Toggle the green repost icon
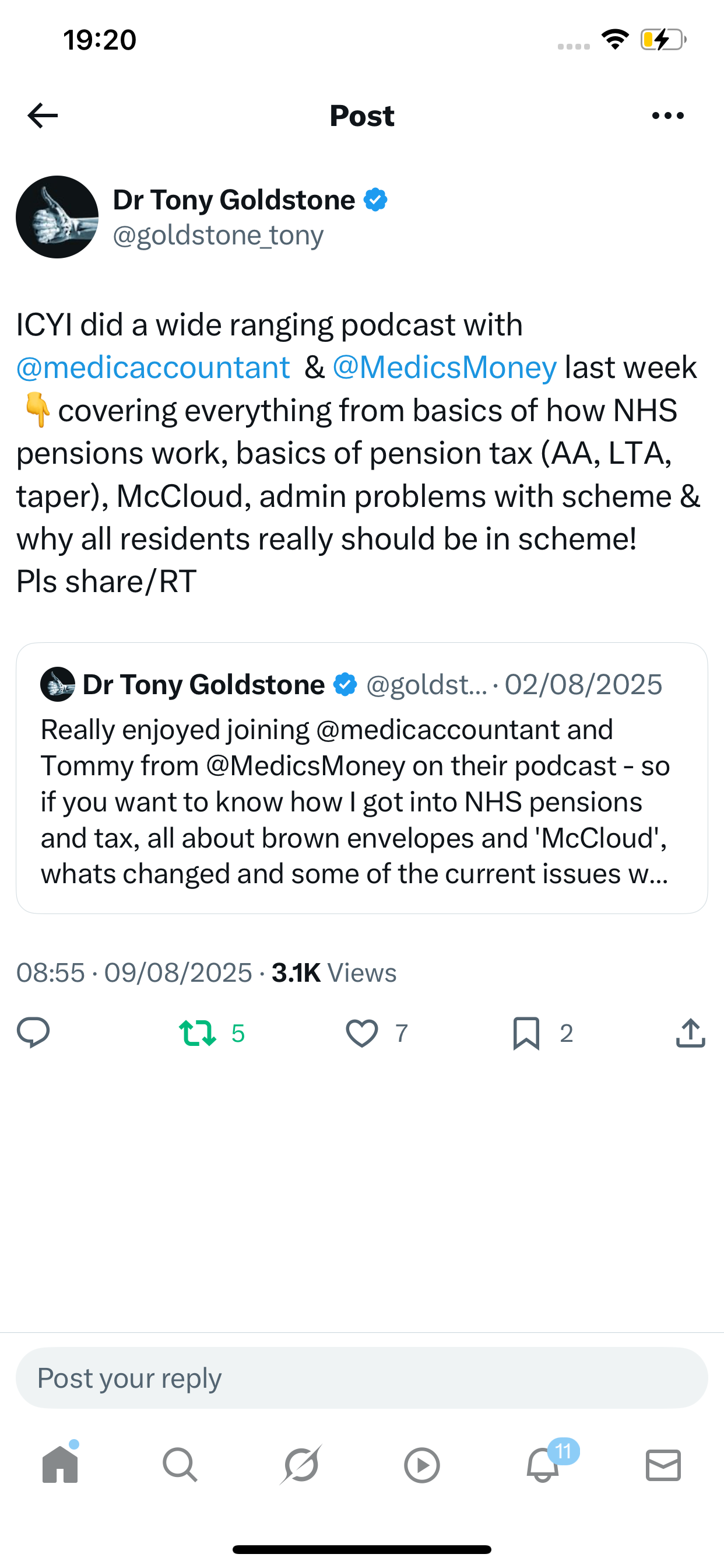 pos(198,1033)
